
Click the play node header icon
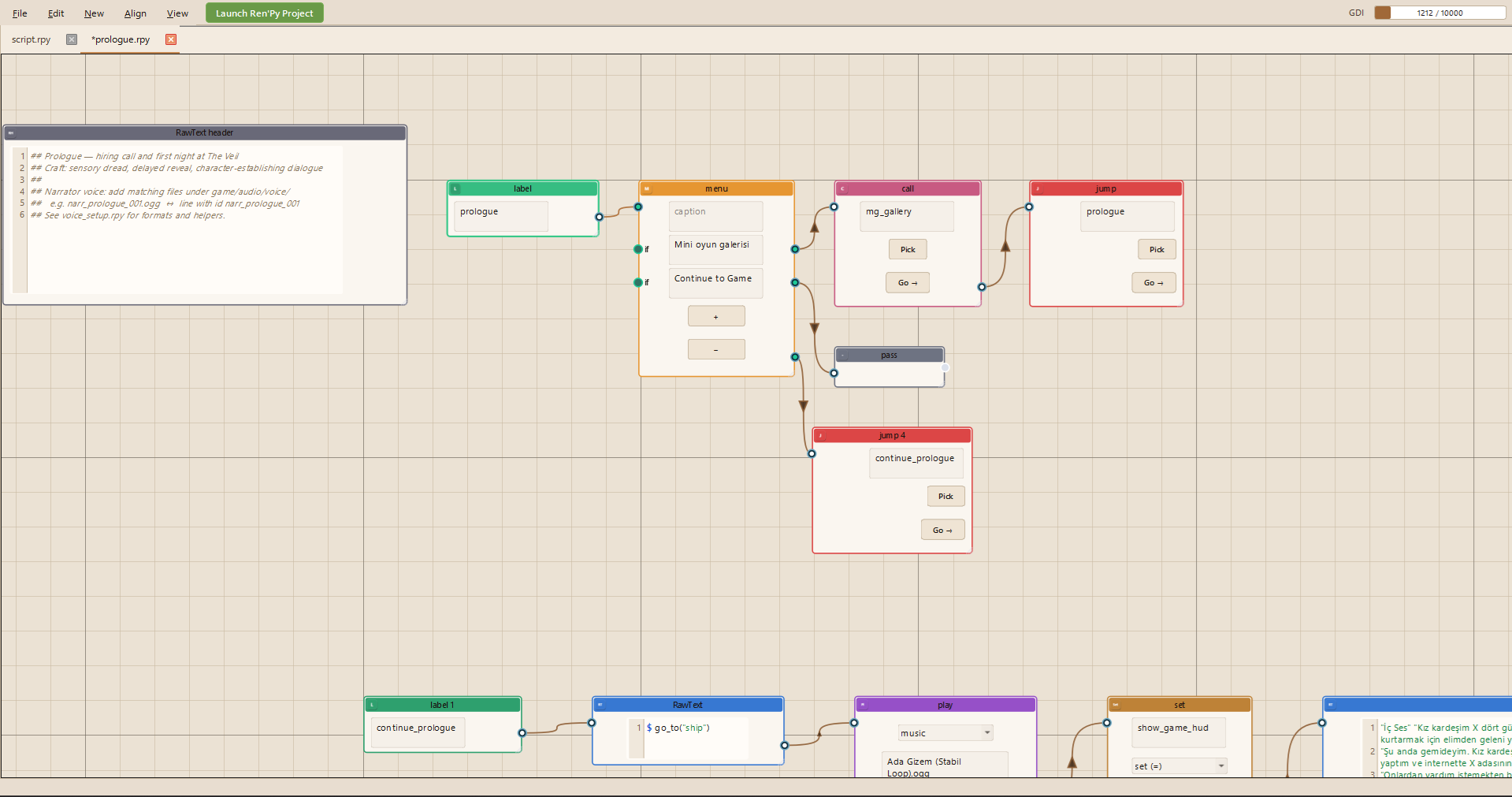863,706
